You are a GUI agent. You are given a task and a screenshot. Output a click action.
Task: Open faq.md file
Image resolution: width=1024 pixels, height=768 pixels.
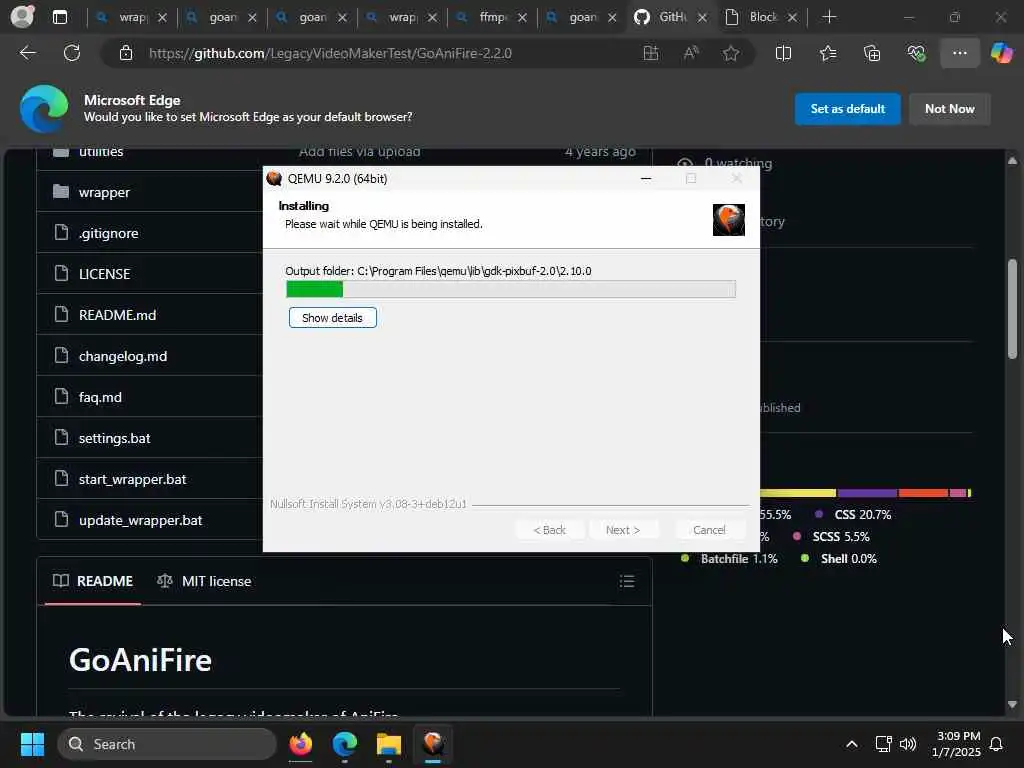pos(100,398)
